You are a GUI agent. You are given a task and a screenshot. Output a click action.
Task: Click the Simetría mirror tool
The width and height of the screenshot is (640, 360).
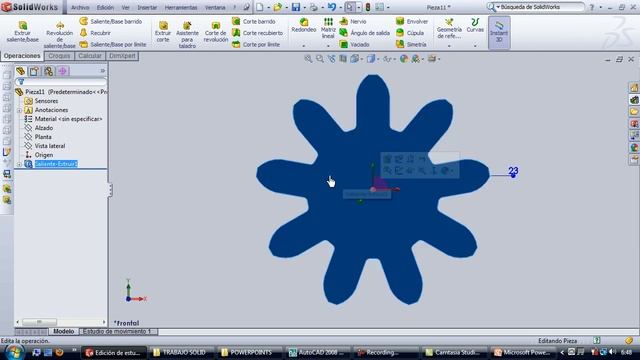click(411, 44)
